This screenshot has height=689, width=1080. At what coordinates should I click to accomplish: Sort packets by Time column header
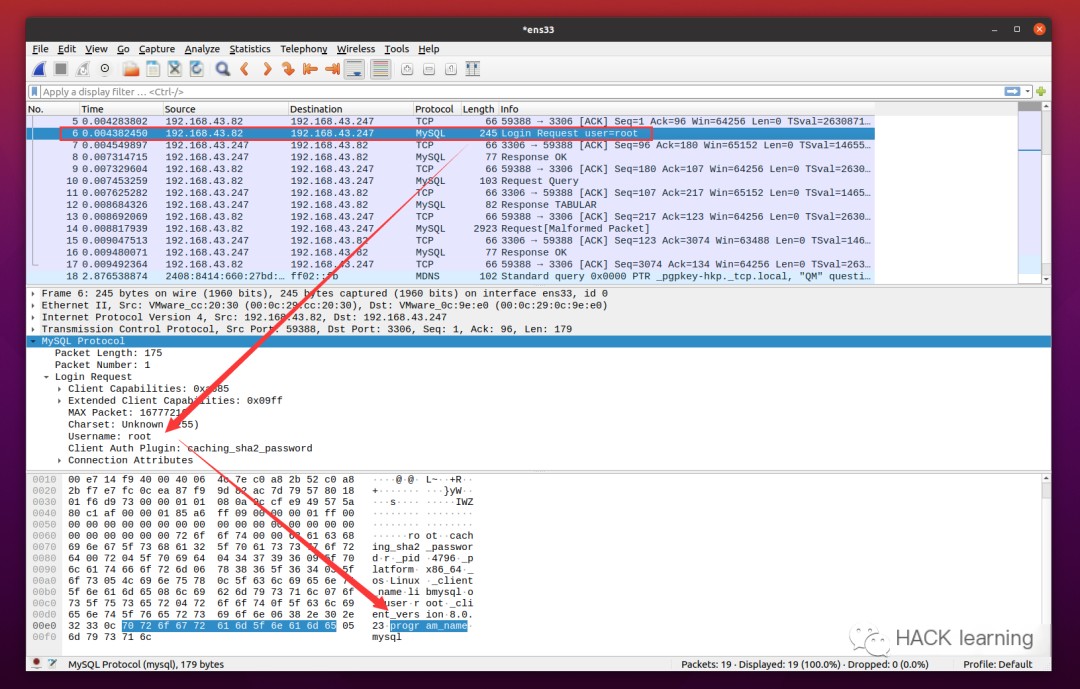pyautogui.click(x=121, y=109)
